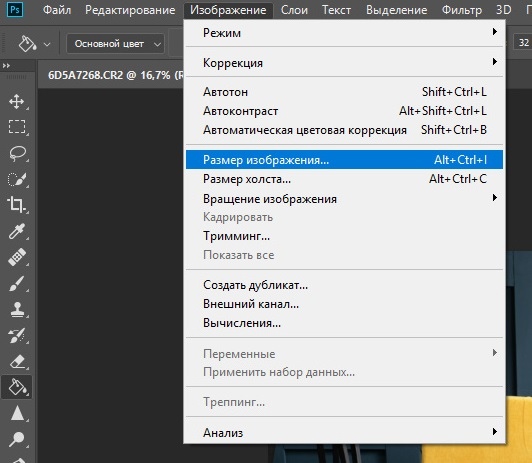
Task: Select the Healing Brush bandage tool
Action: pos(17,257)
